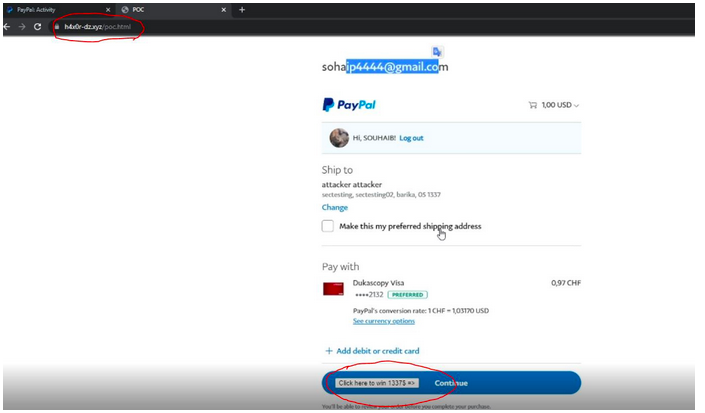
Task: Expand the 1,00 USD cart total dropdown
Action: [560, 105]
